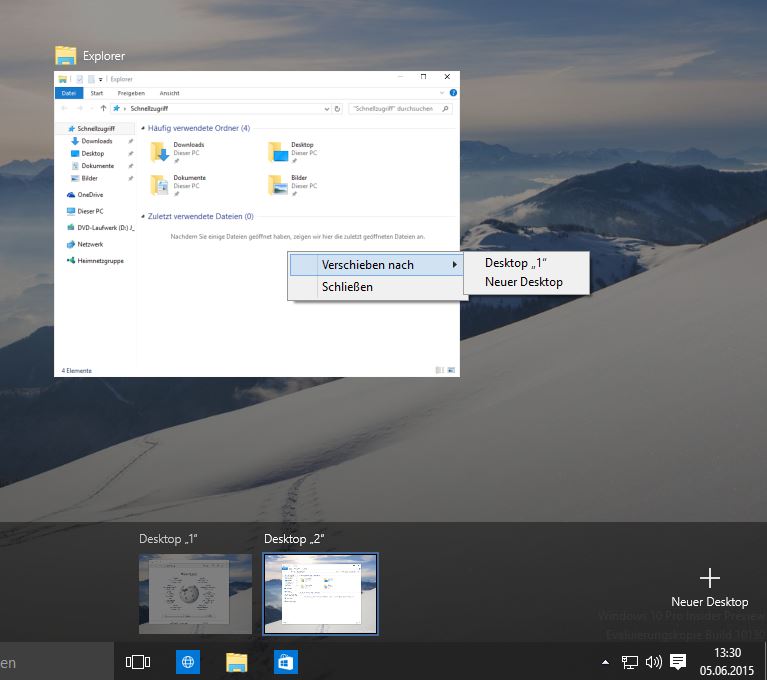The height and width of the screenshot is (680, 767).
Task: Open Freigeben tab in Explorer ribbon
Action: [131, 93]
